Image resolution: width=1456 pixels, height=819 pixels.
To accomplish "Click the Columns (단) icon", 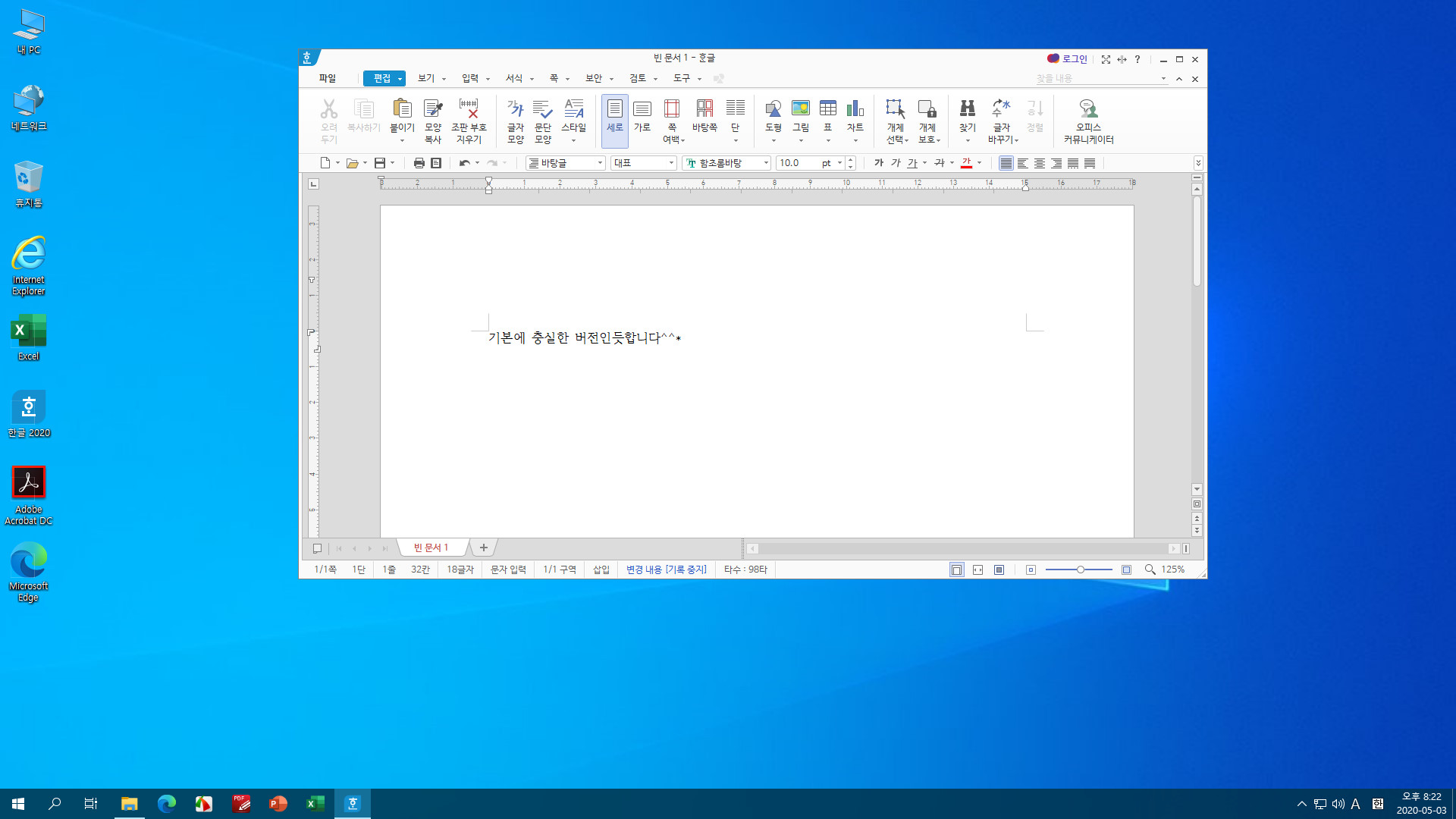I will pyautogui.click(x=735, y=109).
